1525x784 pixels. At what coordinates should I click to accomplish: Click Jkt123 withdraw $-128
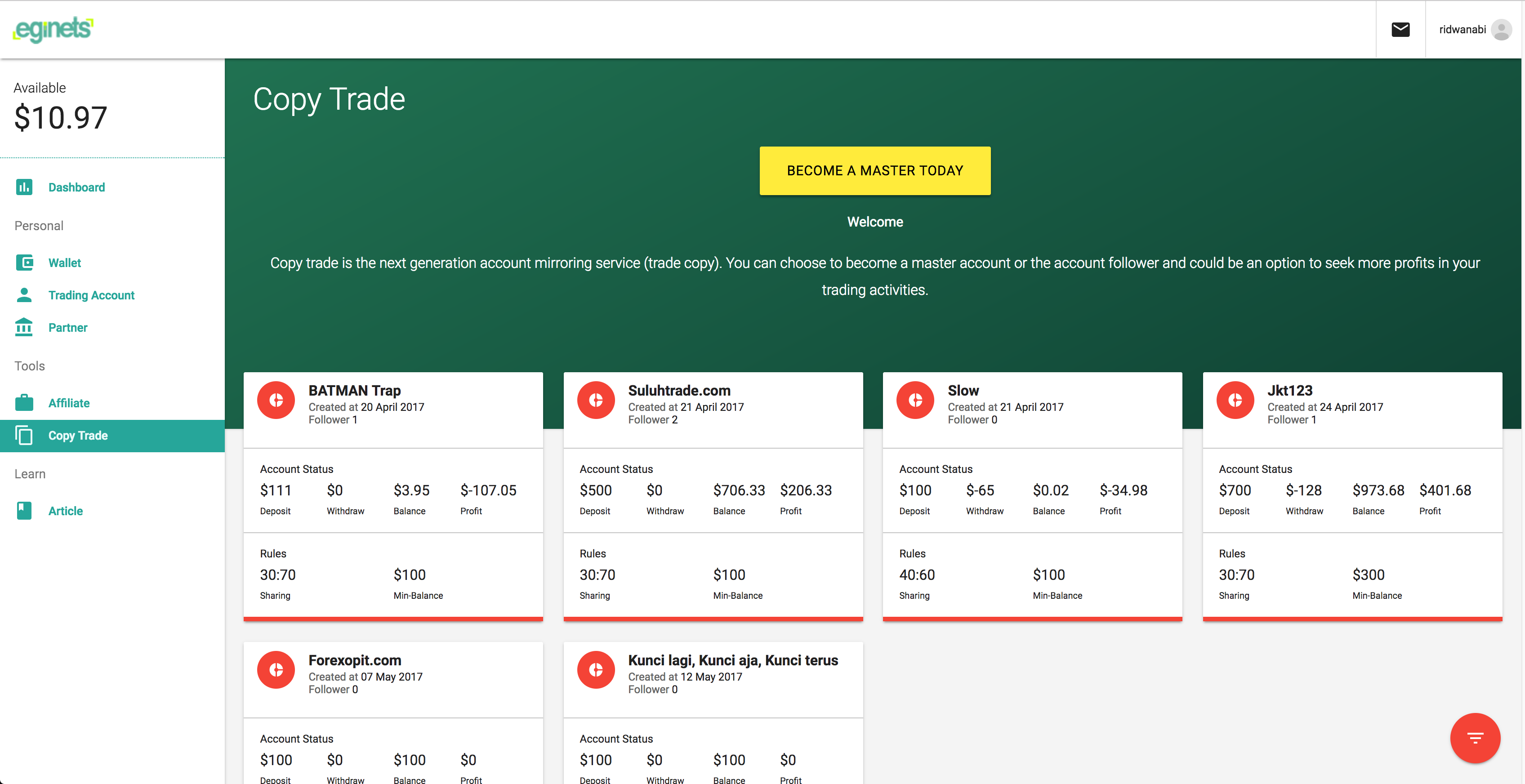[1303, 490]
